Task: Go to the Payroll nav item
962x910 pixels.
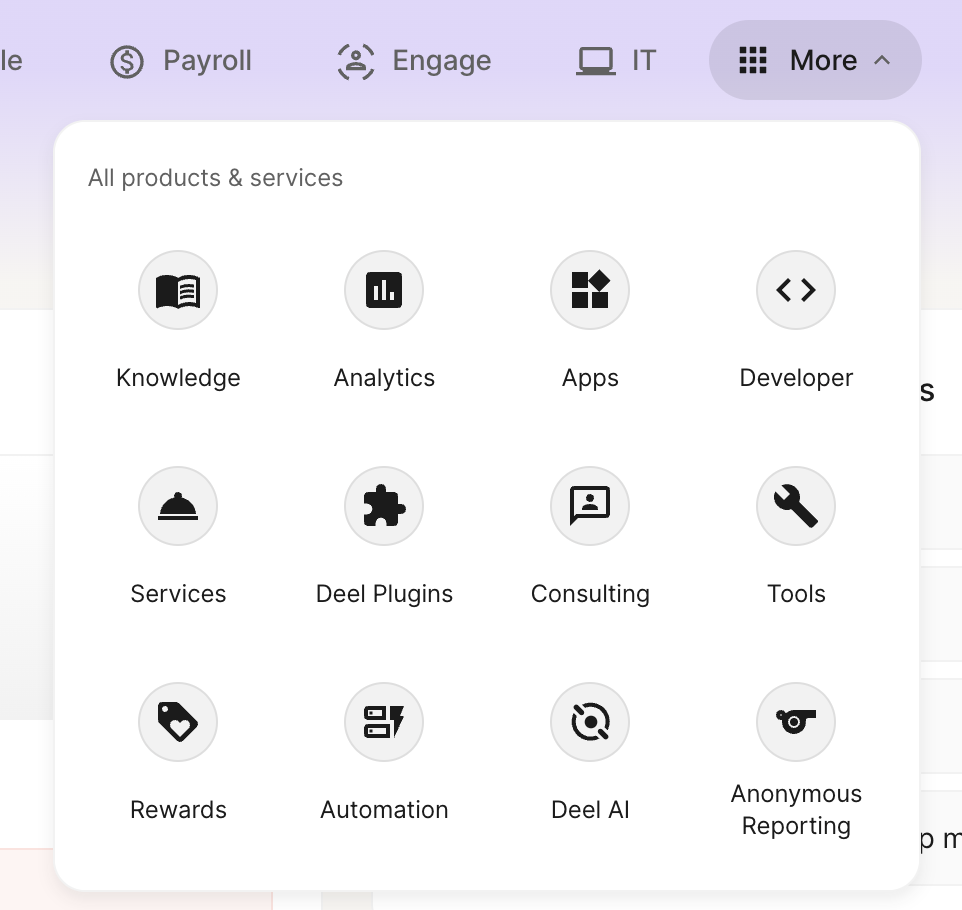Action: (181, 61)
